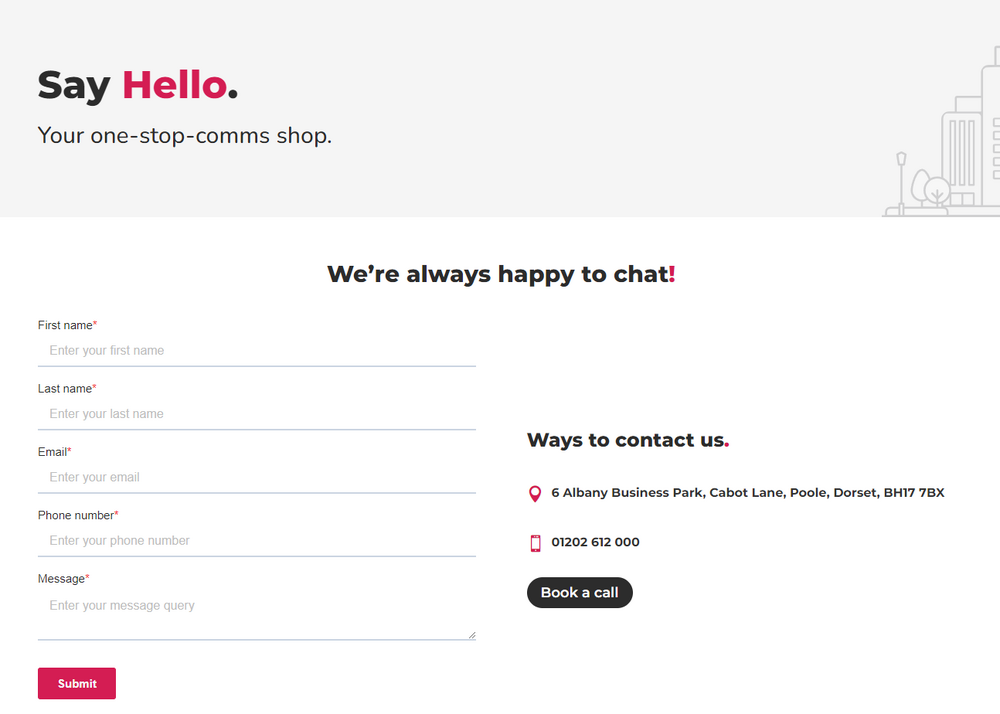Screen dimensions: 1000x714
Task: Click the Ways to contact us heading
Action: (628, 440)
